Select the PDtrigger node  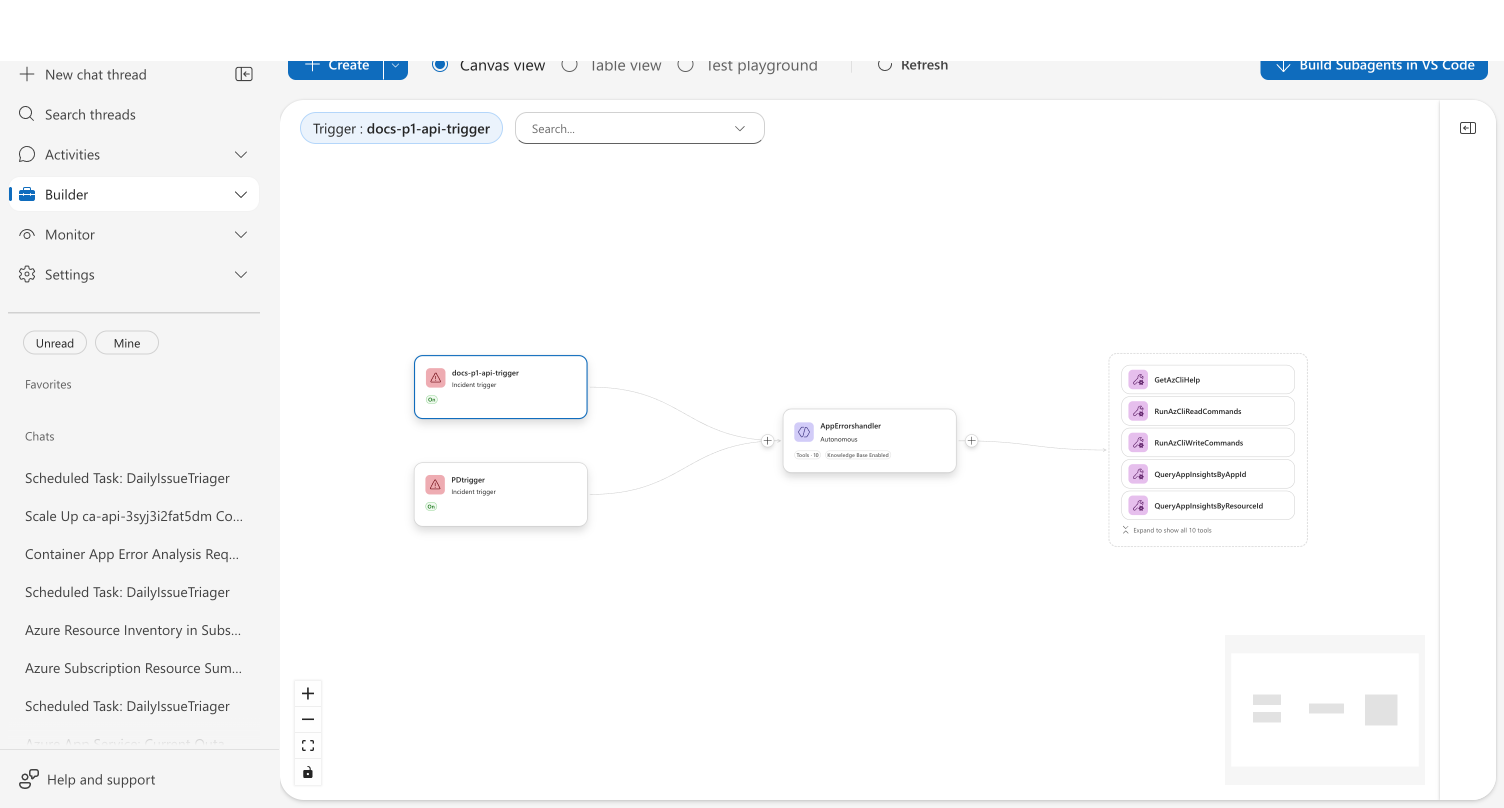point(501,494)
